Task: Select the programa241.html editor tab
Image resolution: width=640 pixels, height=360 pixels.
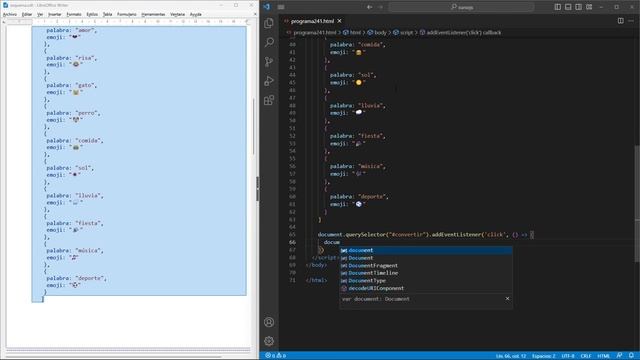Action: click(312, 21)
